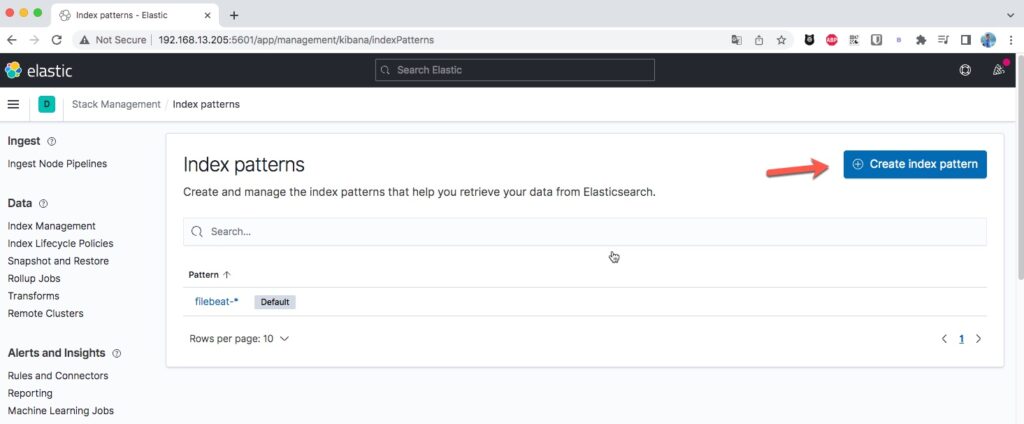Bookmark page with star icon
1024x424 pixels.
[x=781, y=40]
